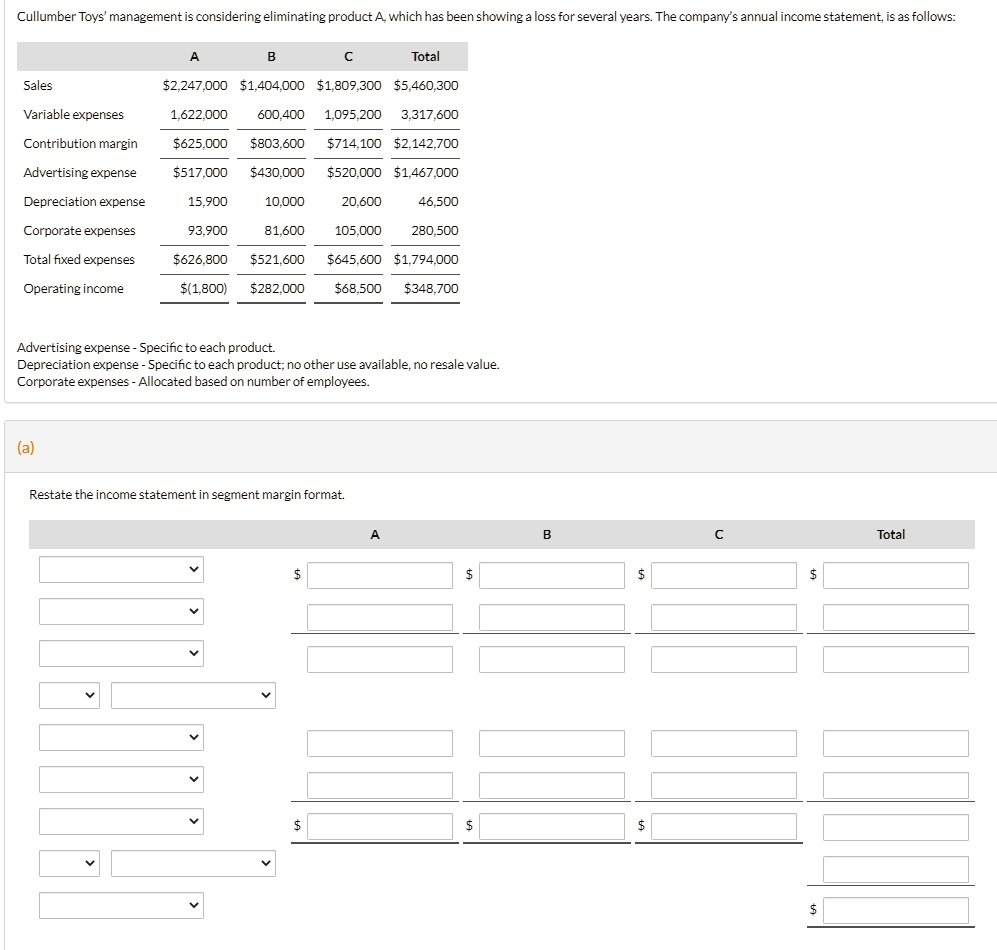Open the fifth row label dropdown
This screenshot has width=997, height=950.
click(121, 737)
